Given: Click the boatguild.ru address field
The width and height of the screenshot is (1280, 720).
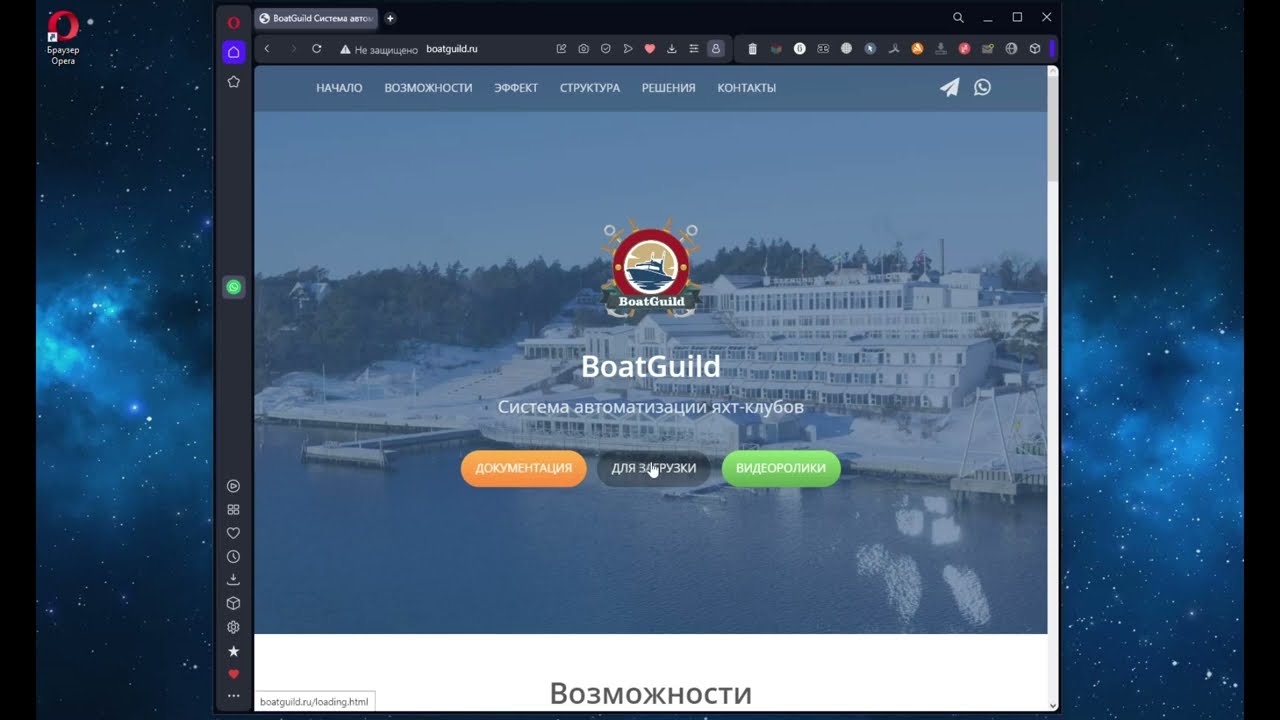Looking at the screenshot, I should click(452, 49).
